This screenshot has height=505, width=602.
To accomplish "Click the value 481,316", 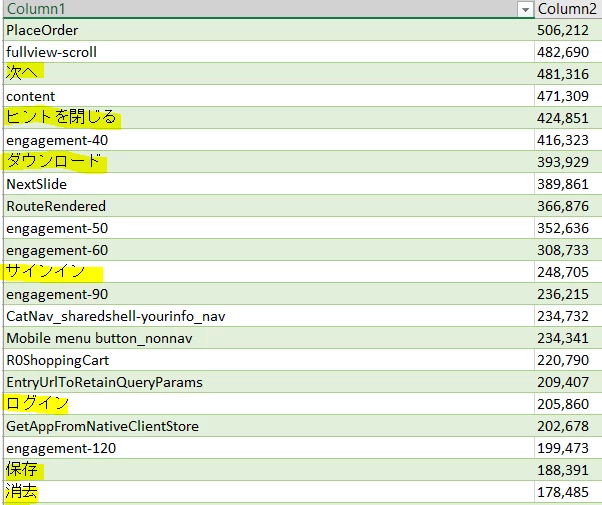I will click(x=562, y=74).
